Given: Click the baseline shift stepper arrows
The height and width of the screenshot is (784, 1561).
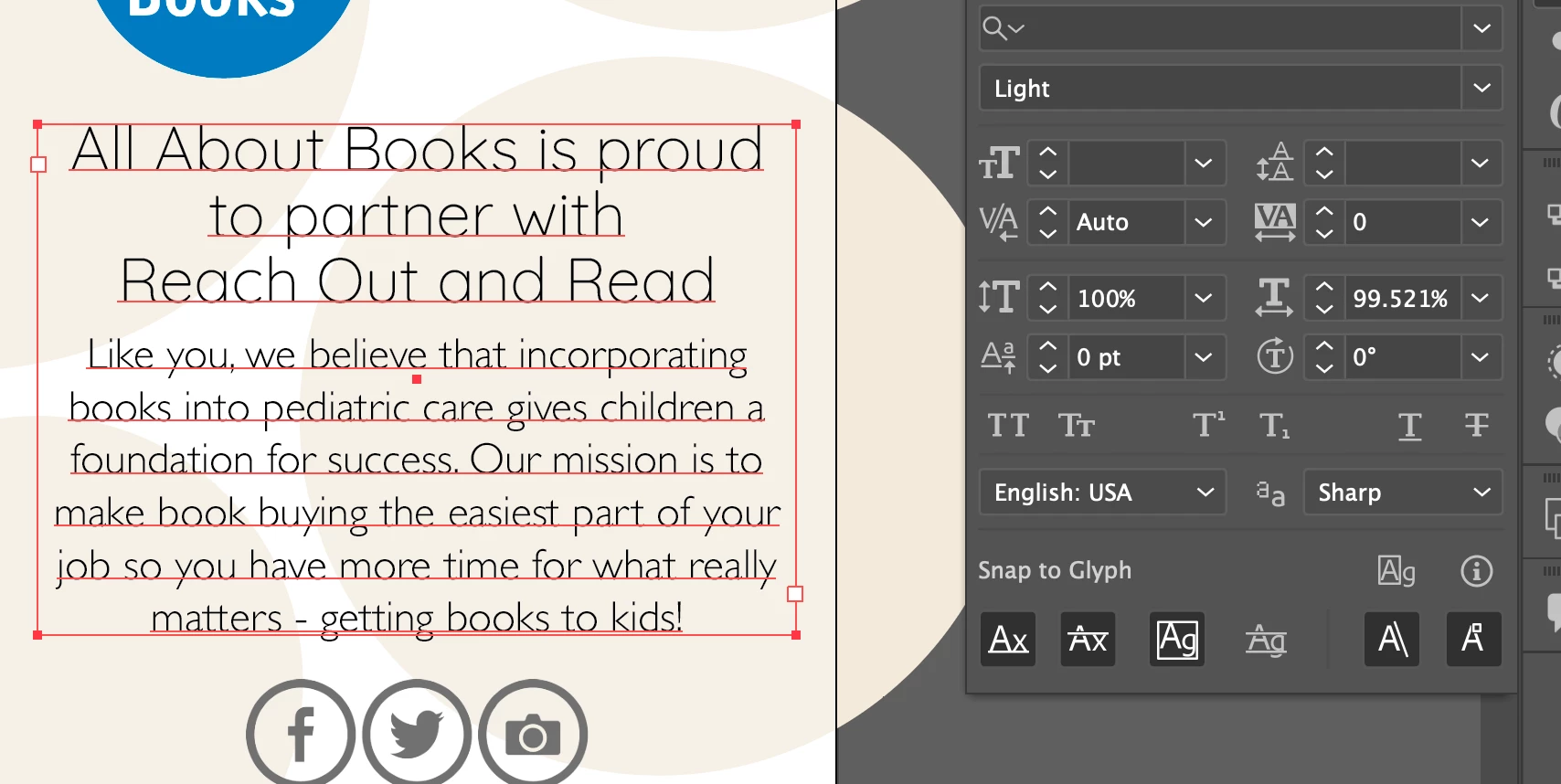Looking at the screenshot, I should (1048, 357).
